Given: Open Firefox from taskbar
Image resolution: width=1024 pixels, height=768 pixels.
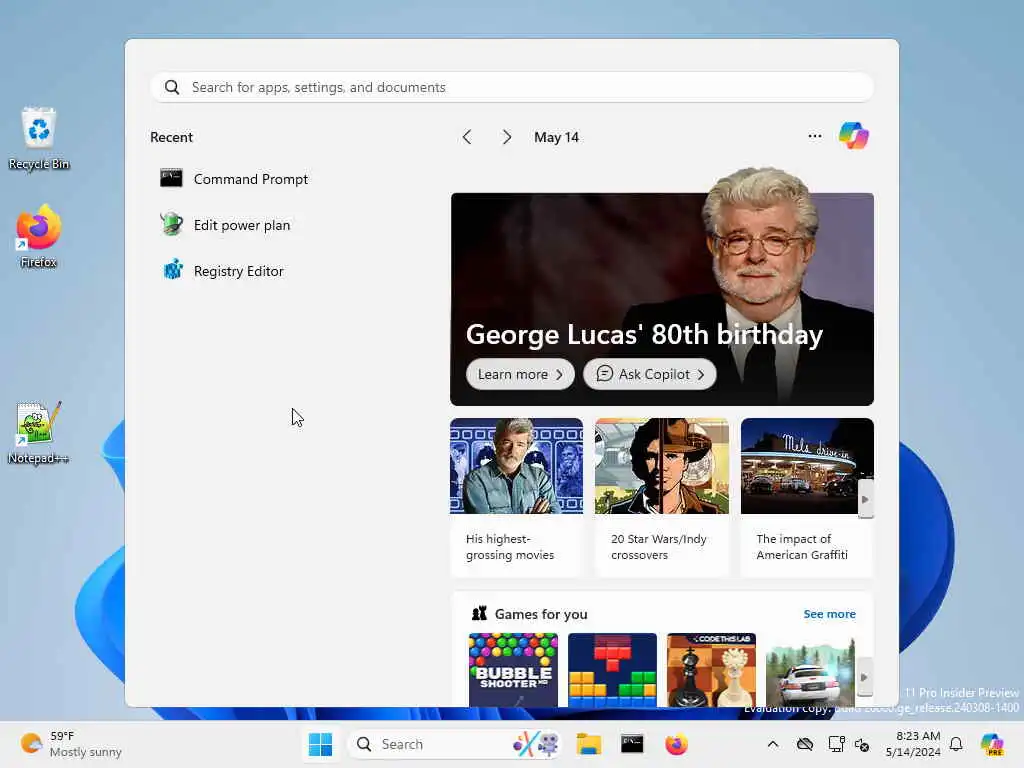Looking at the screenshot, I should (x=677, y=744).
